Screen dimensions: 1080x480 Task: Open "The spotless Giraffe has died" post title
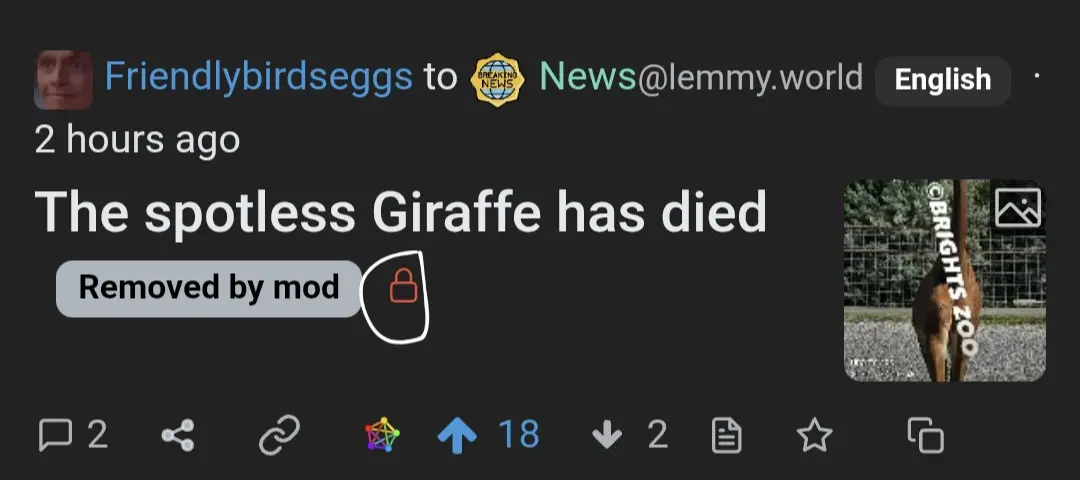401,212
